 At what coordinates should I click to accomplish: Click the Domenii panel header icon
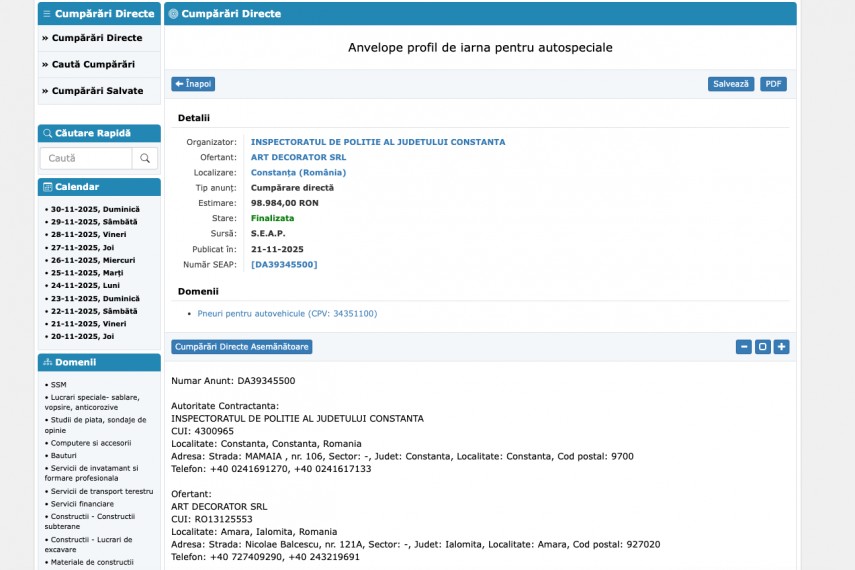[47, 362]
